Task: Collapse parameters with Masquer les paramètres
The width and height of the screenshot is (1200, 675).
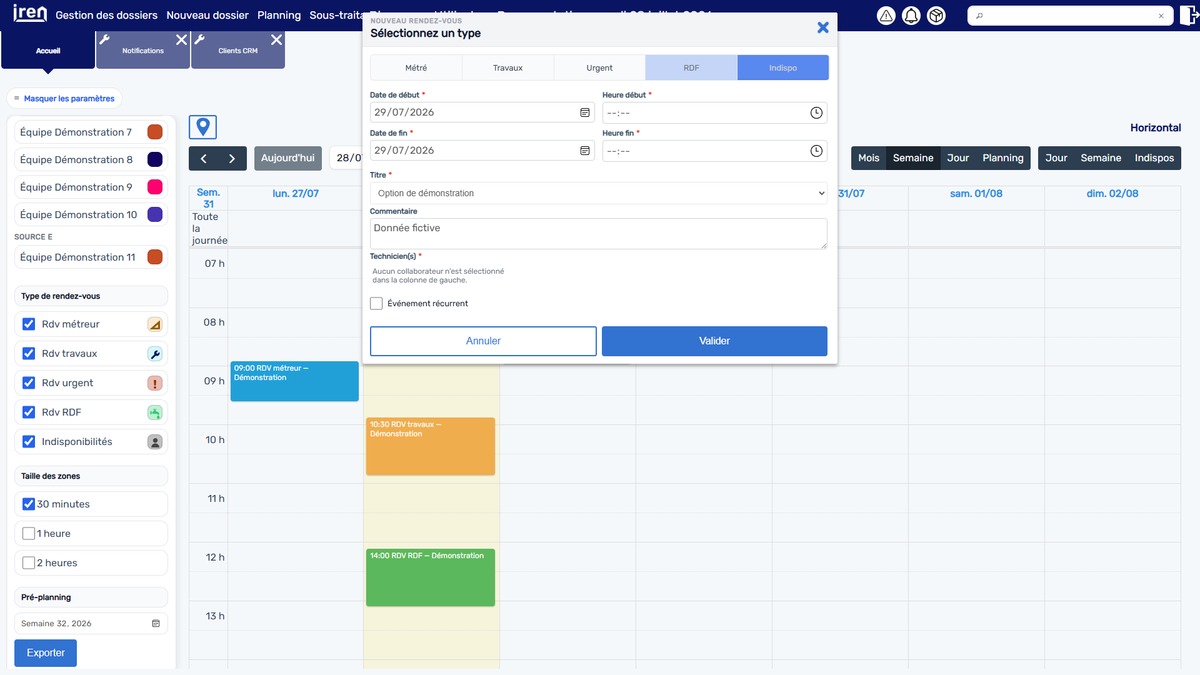Action: tap(64, 98)
